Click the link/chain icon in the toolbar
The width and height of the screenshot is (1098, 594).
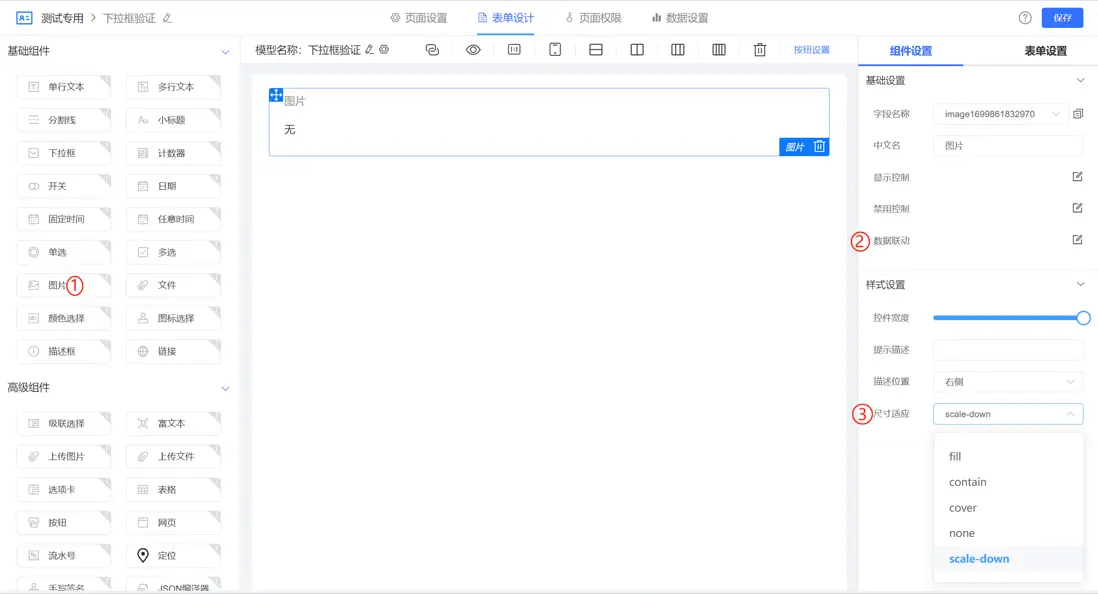coord(432,49)
